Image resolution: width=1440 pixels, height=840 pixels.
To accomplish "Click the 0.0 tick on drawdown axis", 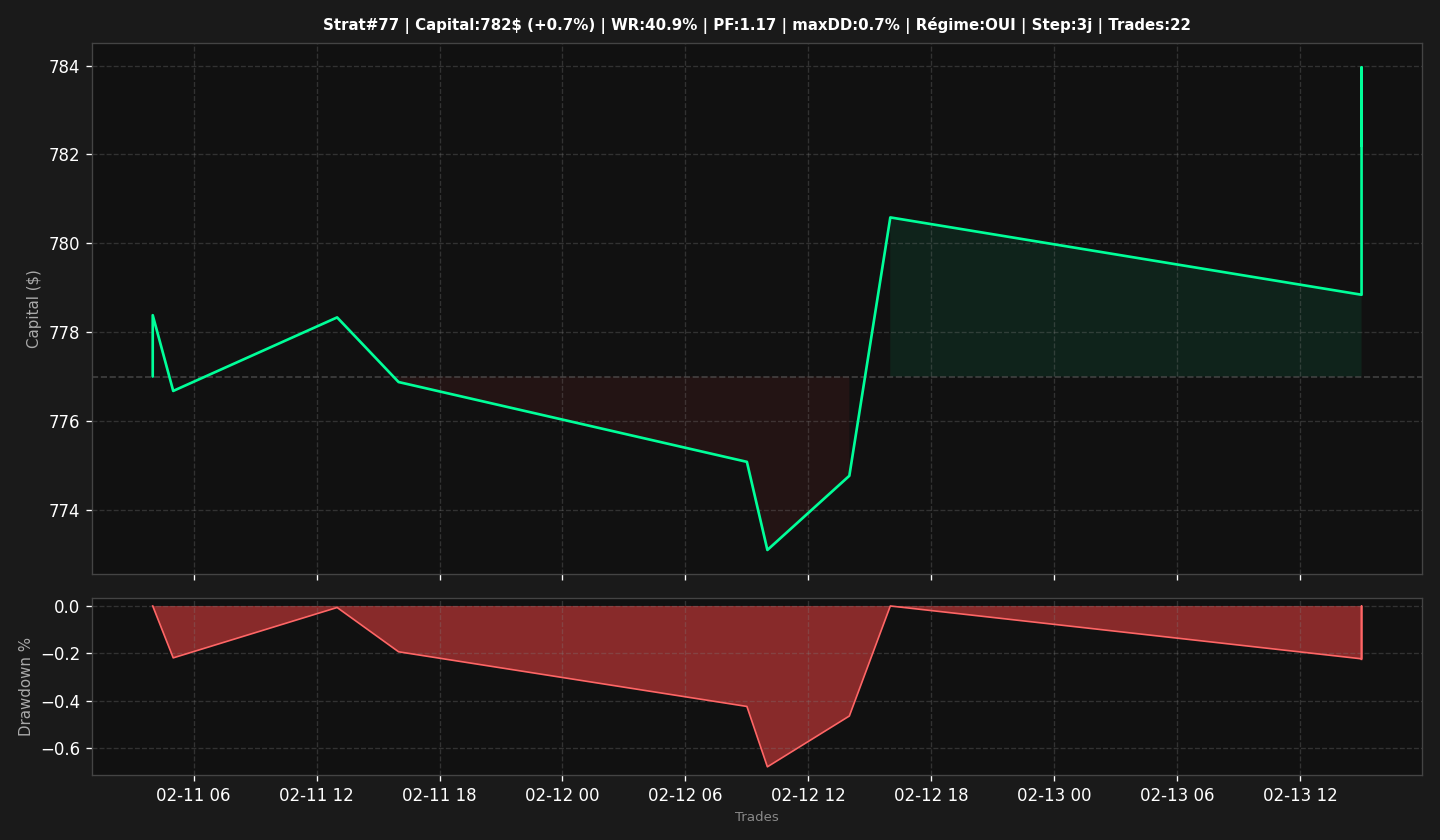I will point(67,607).
